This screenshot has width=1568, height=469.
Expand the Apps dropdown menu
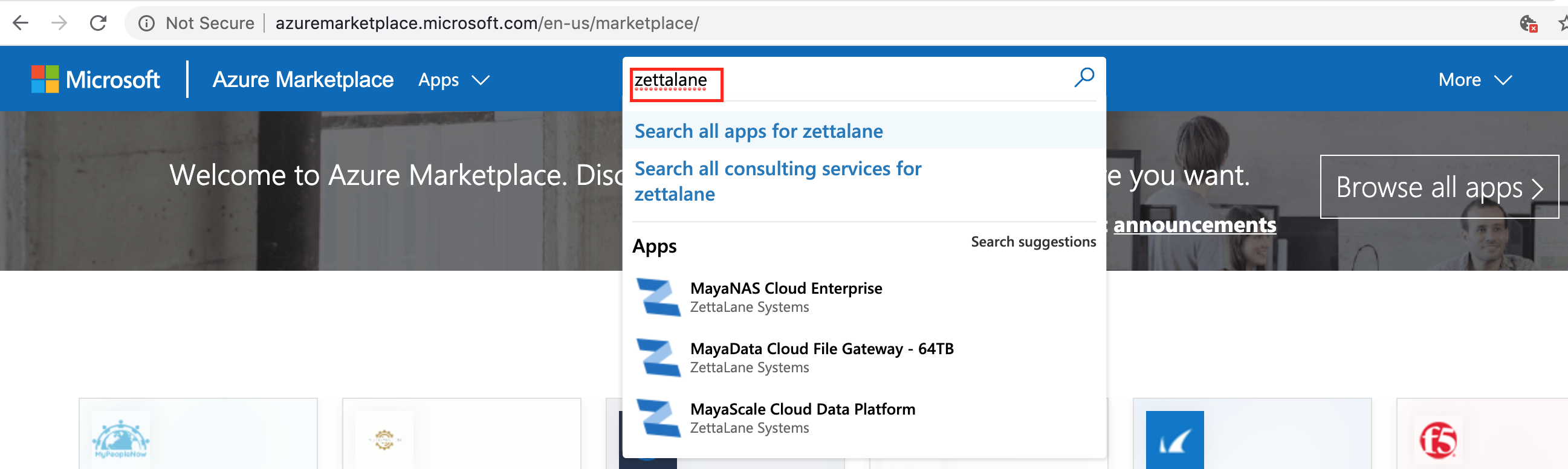453,80
